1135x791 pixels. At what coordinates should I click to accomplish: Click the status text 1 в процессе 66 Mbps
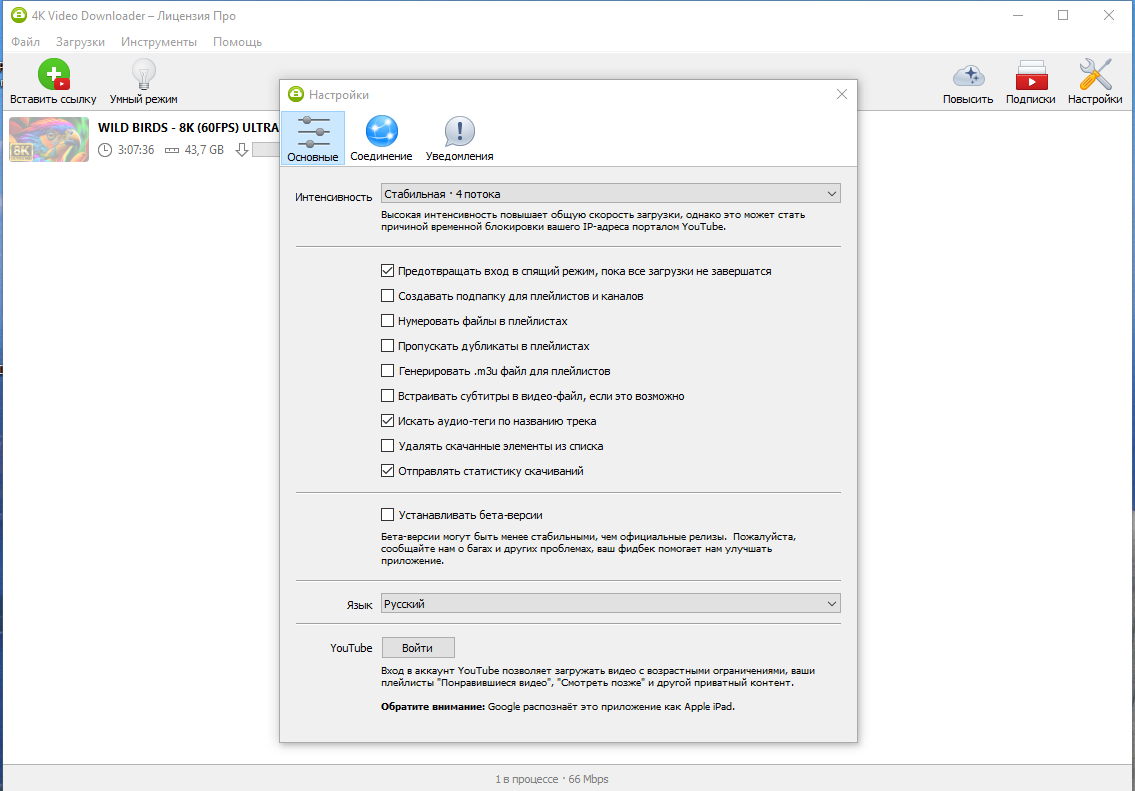(x=552, y=779)
